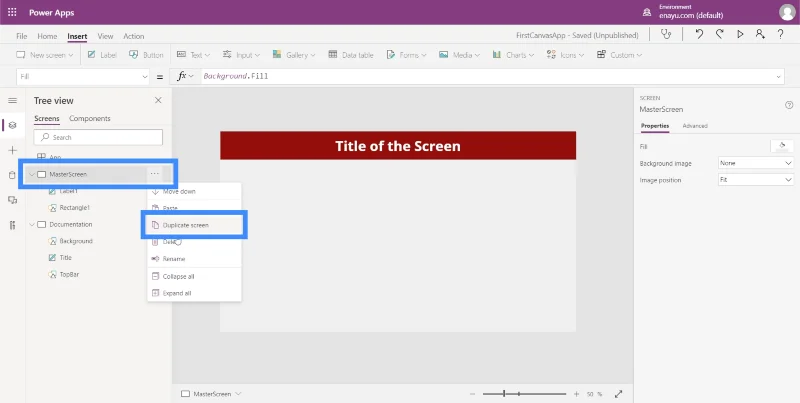Open the Media dropdown in toolbar
Screen dimensions: 800x403
point(459,55)
